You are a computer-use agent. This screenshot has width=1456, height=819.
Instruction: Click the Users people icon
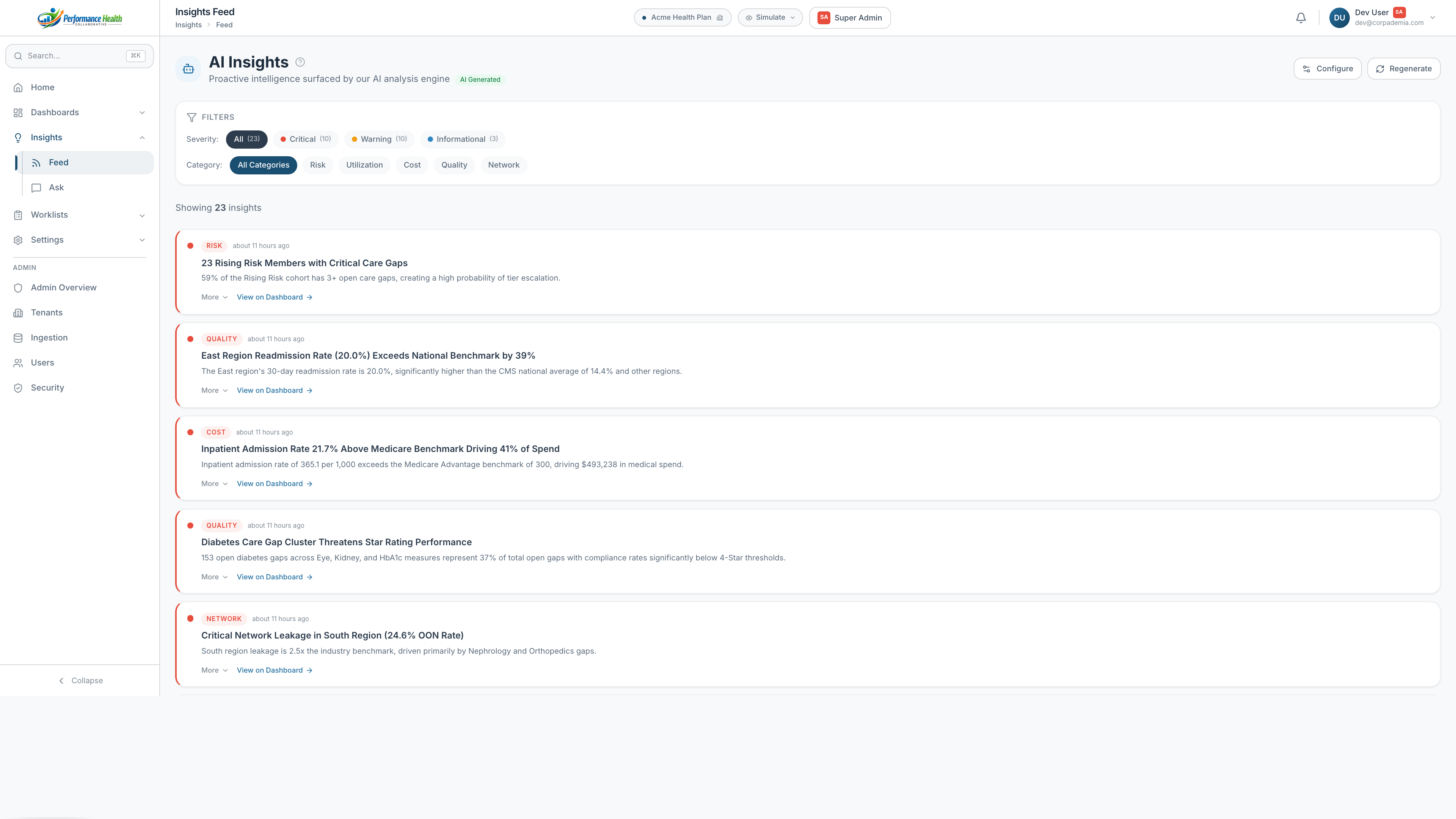tap(18, 363)
